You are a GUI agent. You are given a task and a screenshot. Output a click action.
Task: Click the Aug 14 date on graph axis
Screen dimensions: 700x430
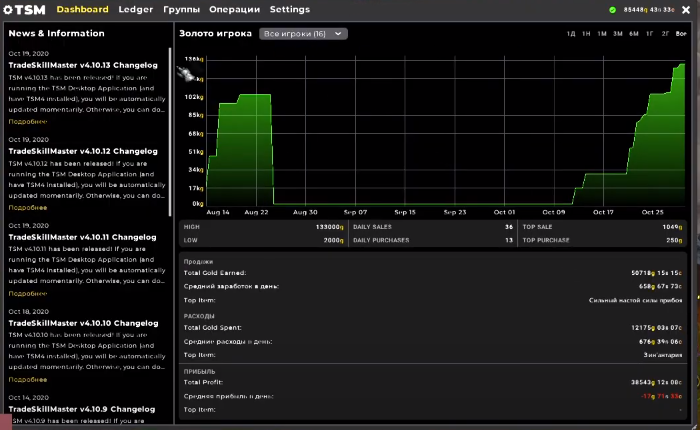[218, 212]
